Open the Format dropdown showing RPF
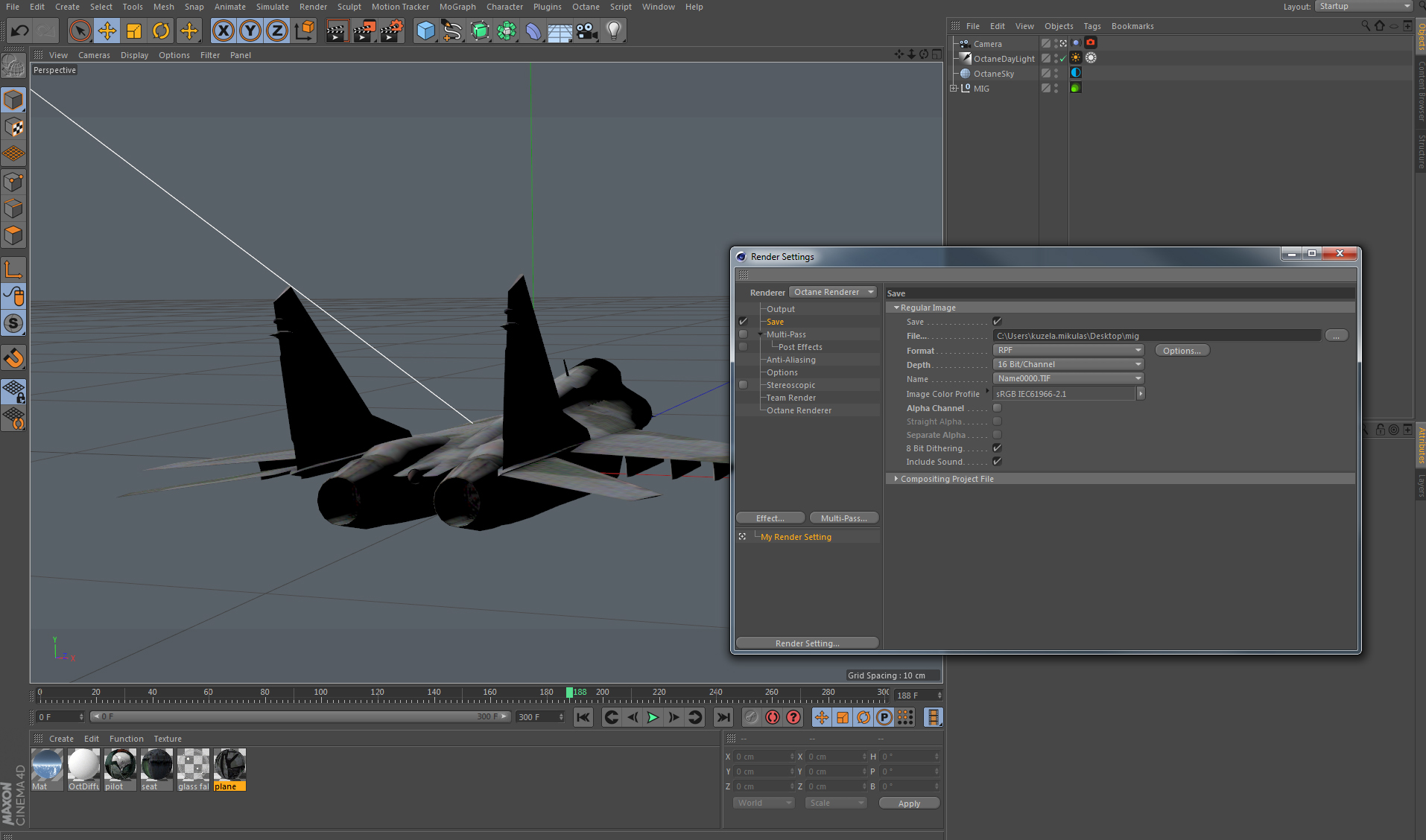The height and width of the screenshot is (840, 1426). coord(1068,350)
